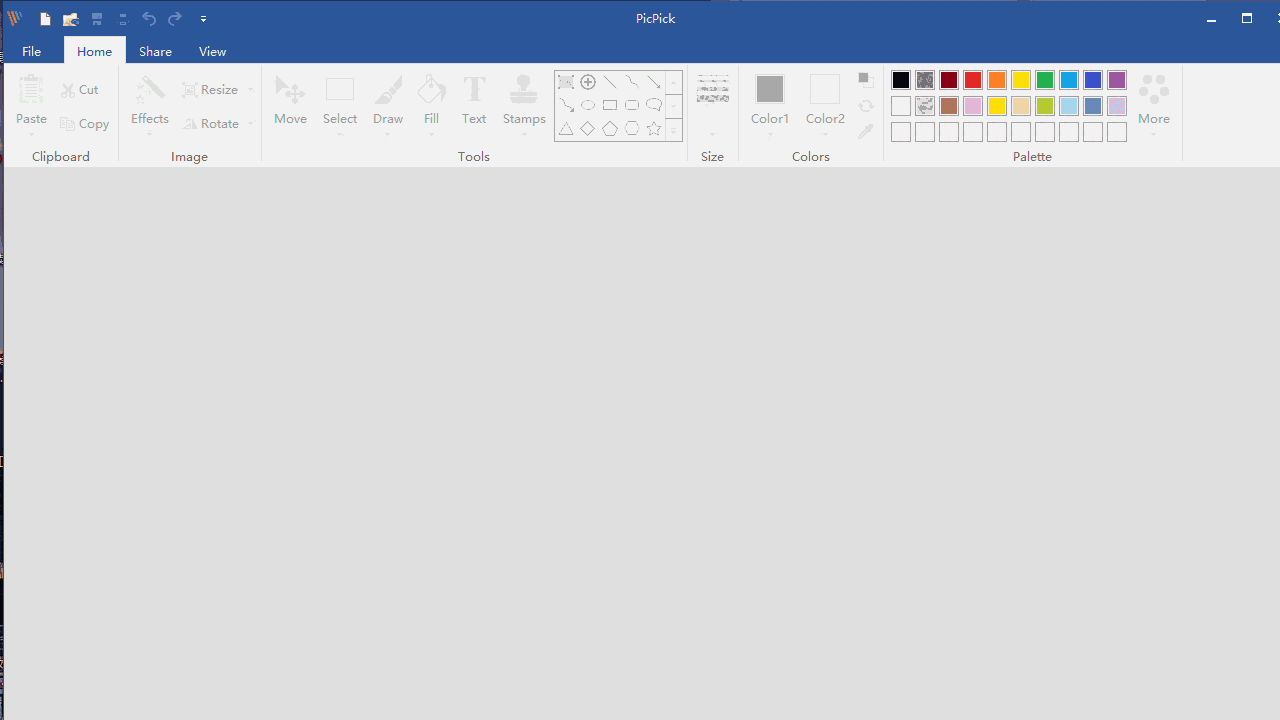
Task: Select the Text tool
Action: (473, 100)
